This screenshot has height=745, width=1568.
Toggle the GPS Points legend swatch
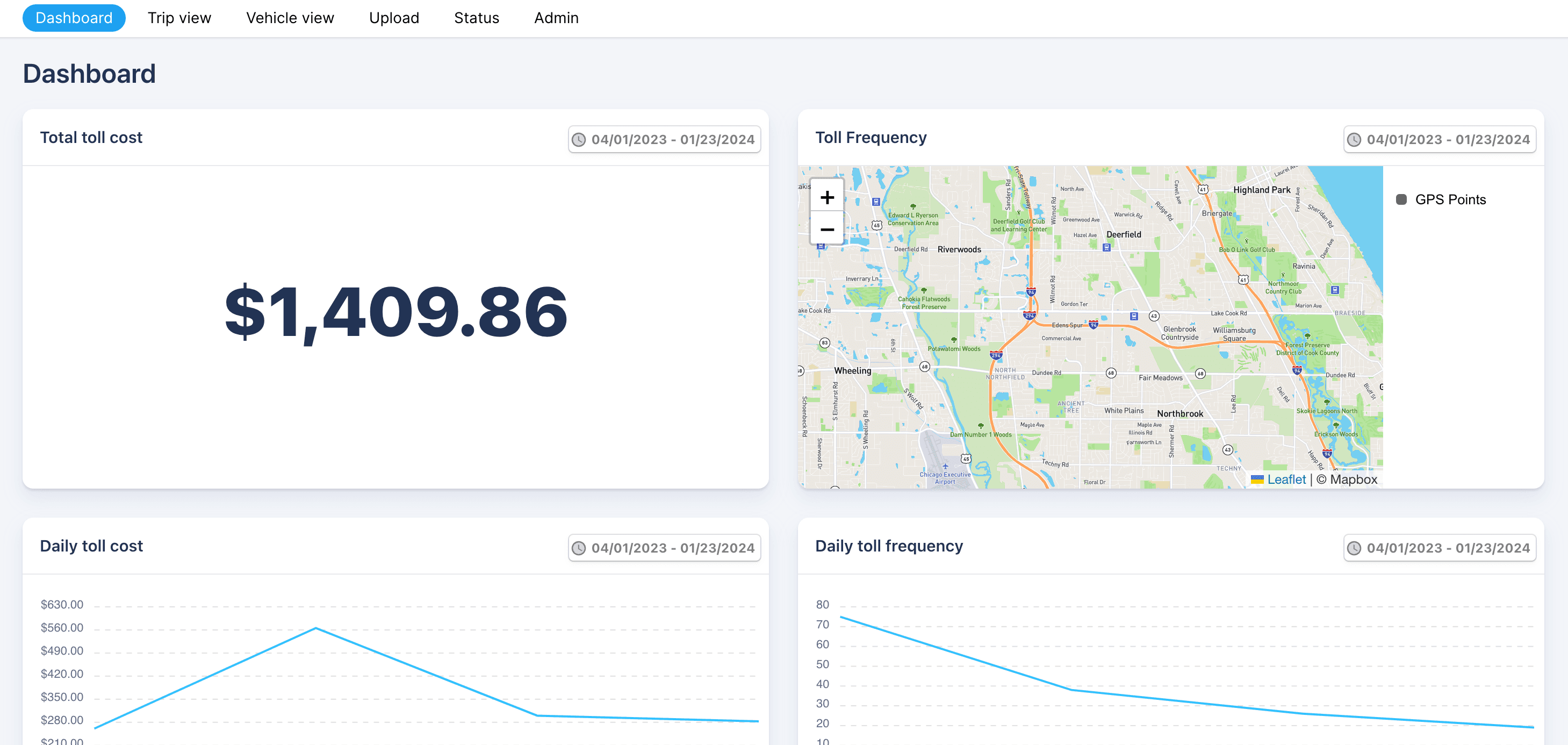point(1401,199)
